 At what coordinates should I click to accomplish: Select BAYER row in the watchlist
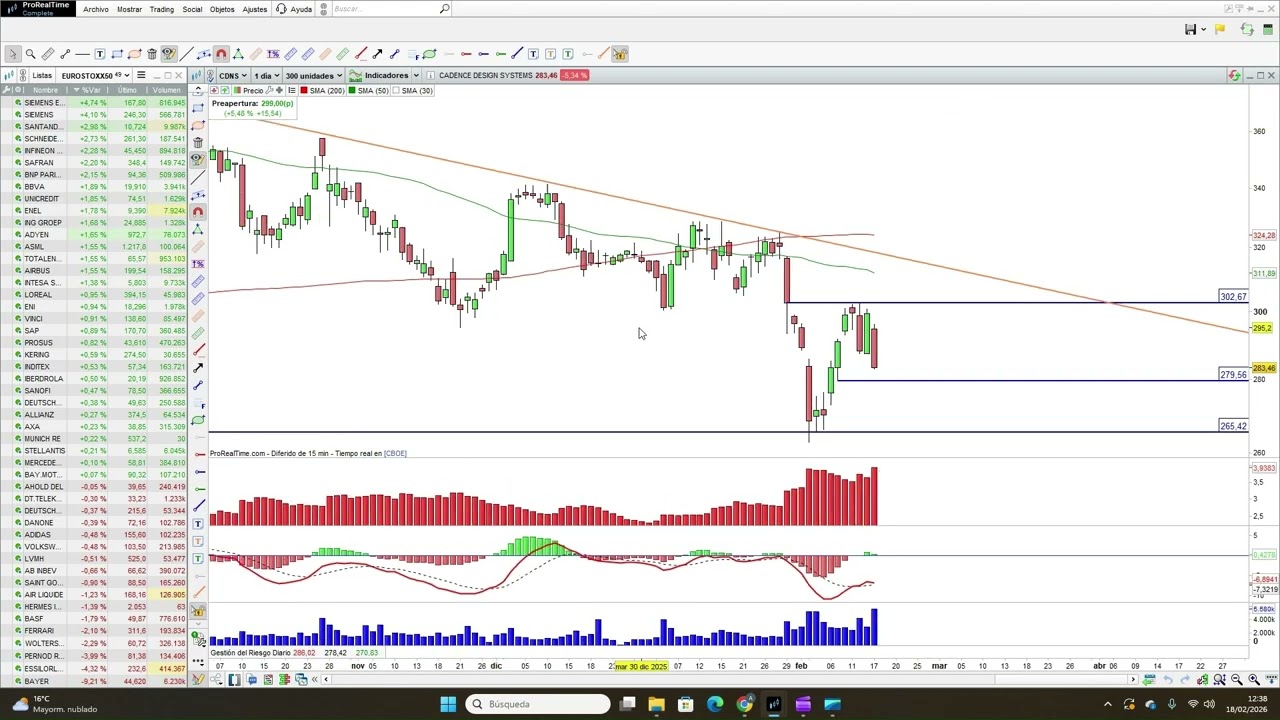click(94, 681)
